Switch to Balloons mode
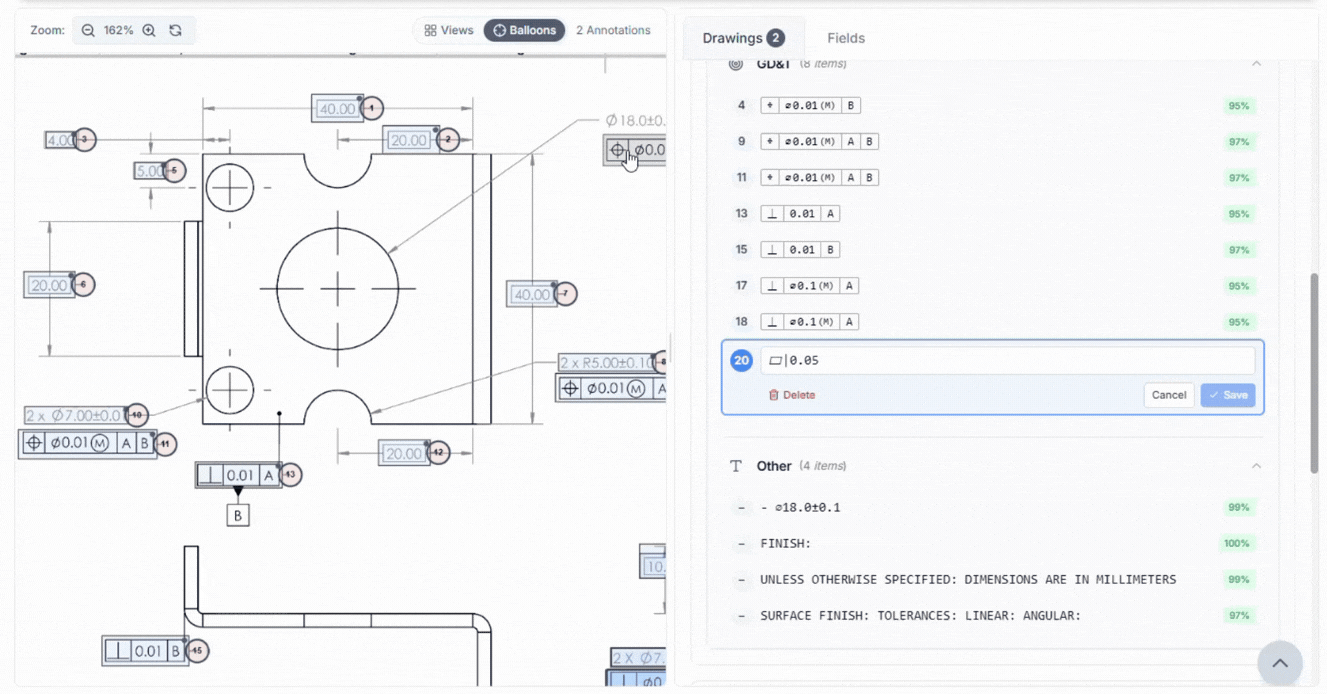1327x694 pixels. tap(524, 30)
